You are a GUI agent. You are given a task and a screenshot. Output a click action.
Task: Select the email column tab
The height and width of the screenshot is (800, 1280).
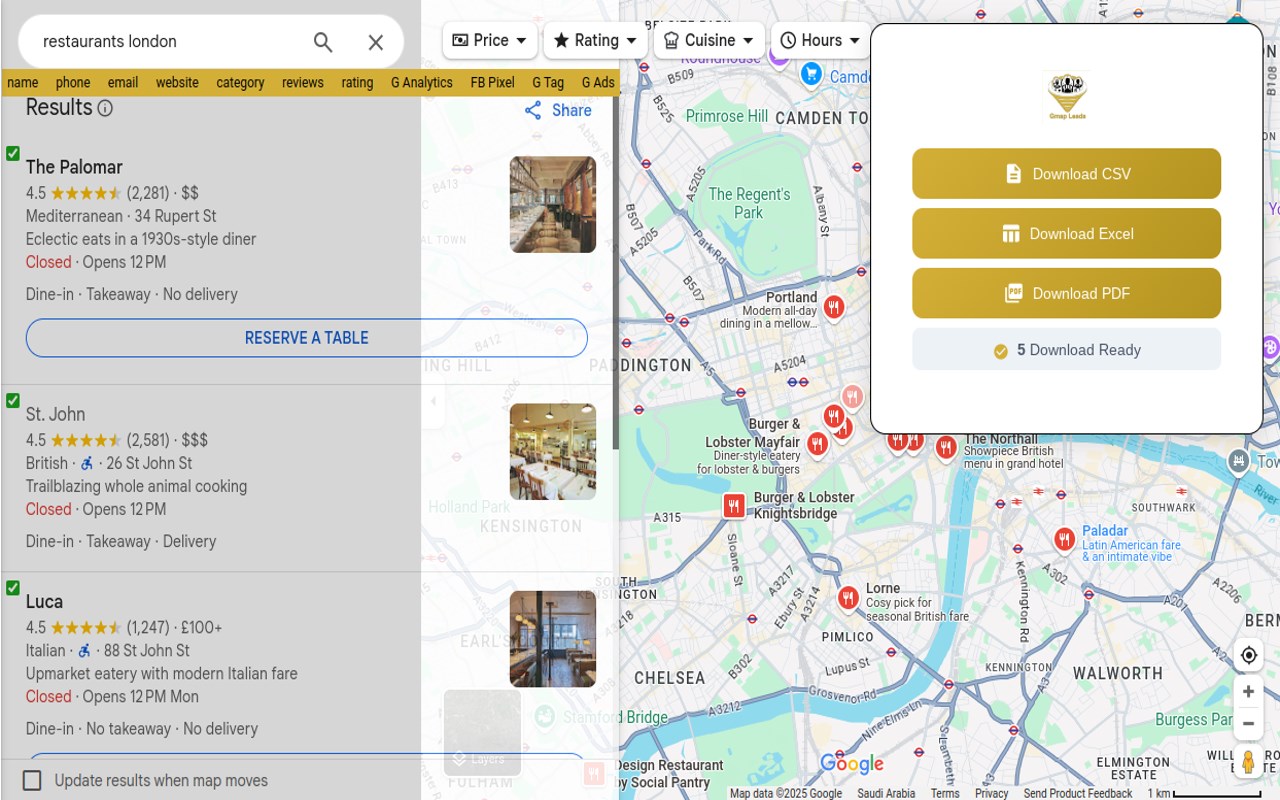pyautogui.click(x=123, y=83)
